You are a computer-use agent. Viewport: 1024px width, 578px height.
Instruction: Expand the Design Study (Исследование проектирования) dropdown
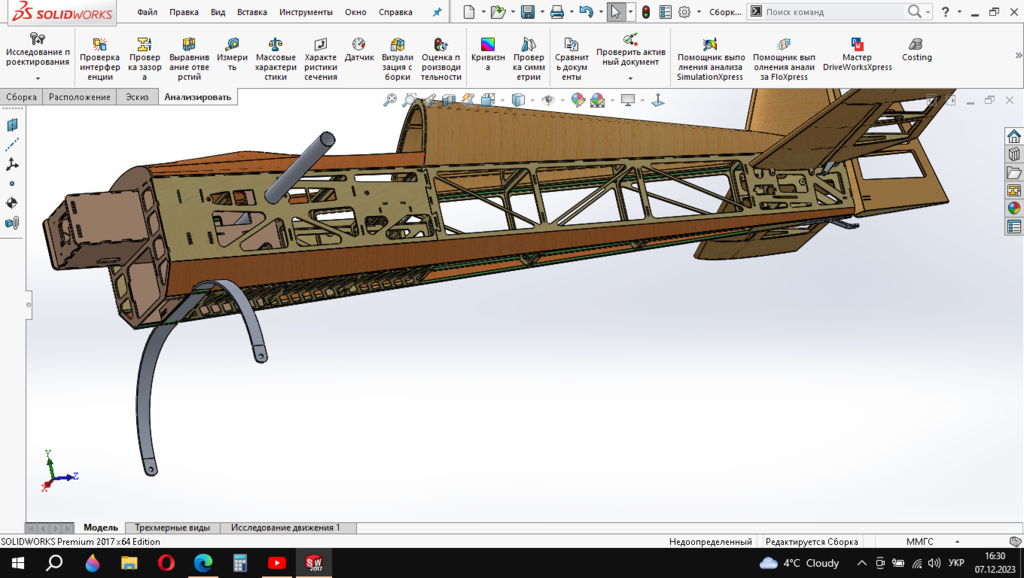click(x=37, y=78)
